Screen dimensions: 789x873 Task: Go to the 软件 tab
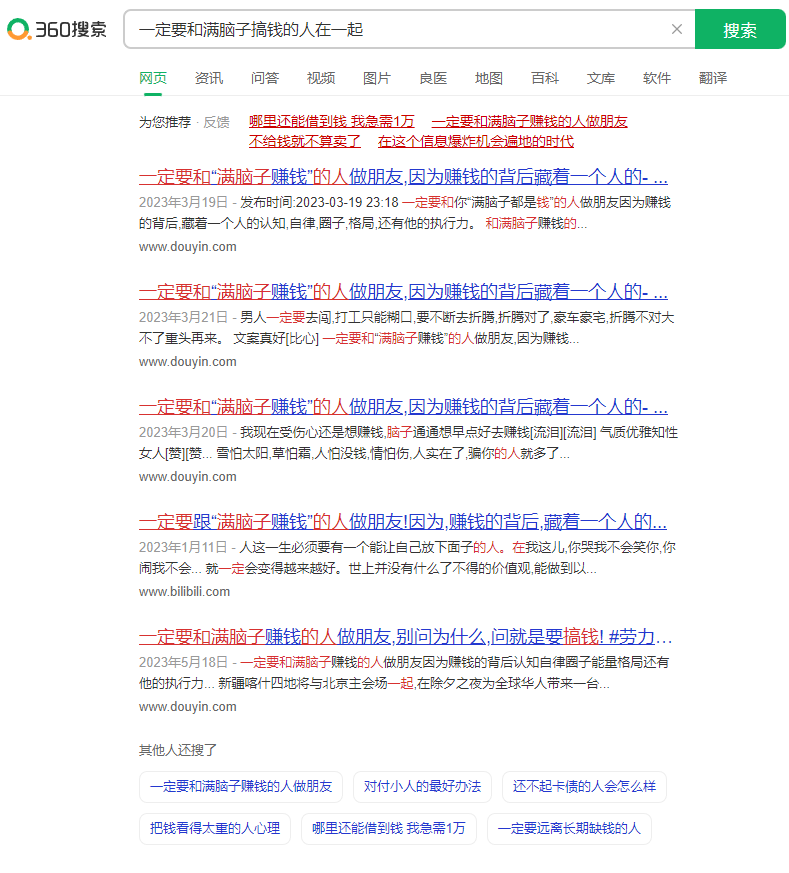[656, 78]
